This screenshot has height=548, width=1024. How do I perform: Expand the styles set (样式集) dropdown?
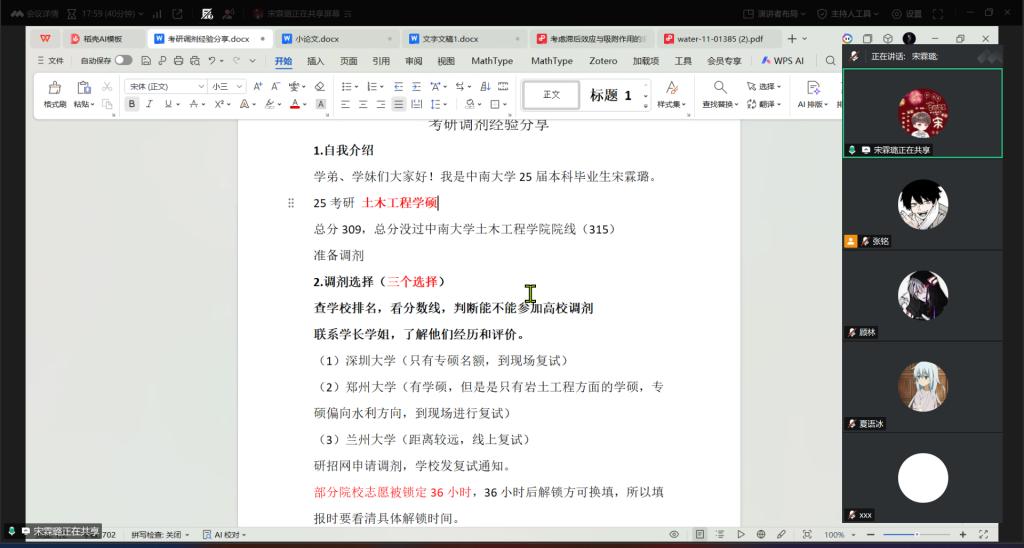[x=670, y=104]
